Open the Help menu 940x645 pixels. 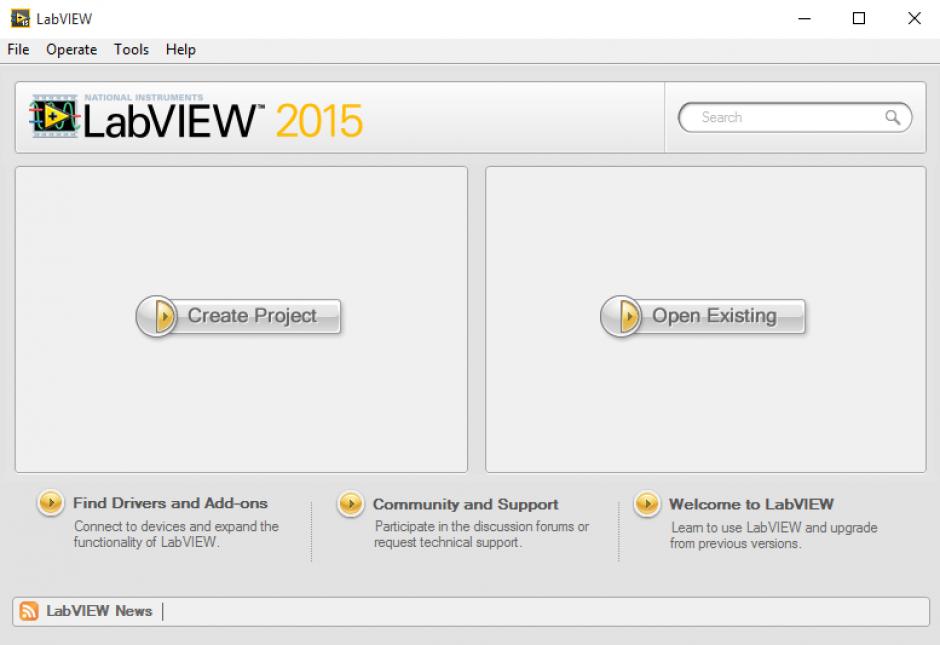pyautogui.click(x=180, y=50)
